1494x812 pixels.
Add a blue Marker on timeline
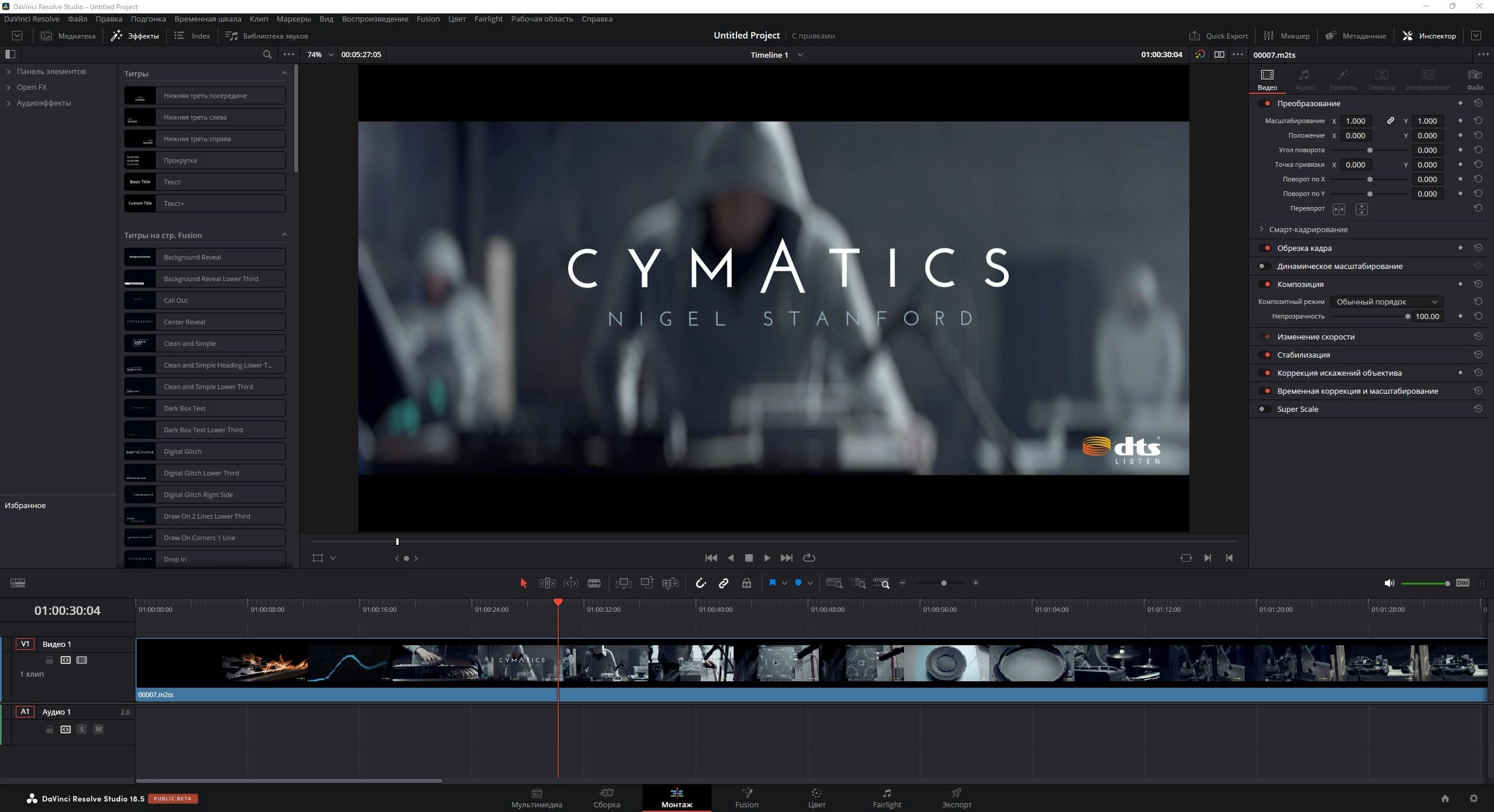798,583
